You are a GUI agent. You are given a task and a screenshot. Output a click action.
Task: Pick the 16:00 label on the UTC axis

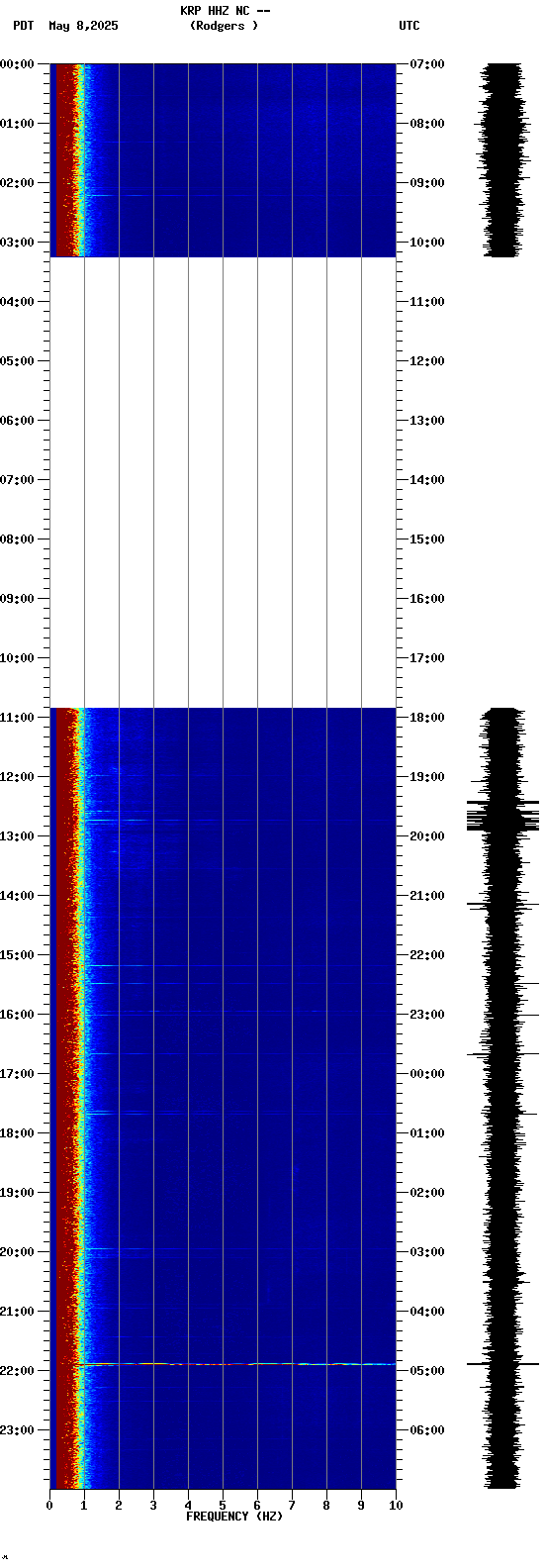pyautogui.click(x=427, y=599)
